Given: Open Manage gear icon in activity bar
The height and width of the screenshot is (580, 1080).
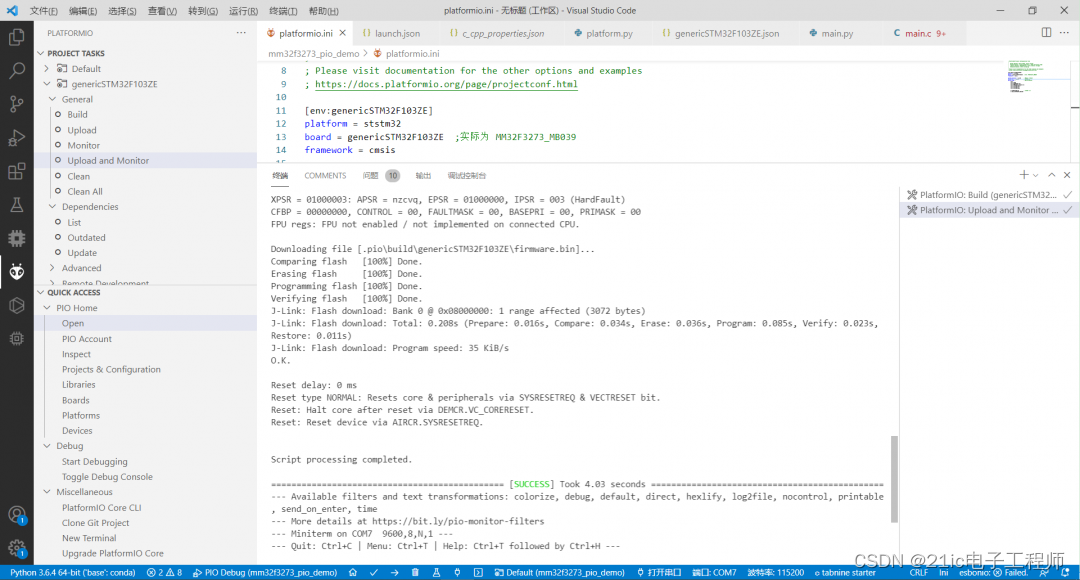Looking at the screenshot, I should pos(17,548).
